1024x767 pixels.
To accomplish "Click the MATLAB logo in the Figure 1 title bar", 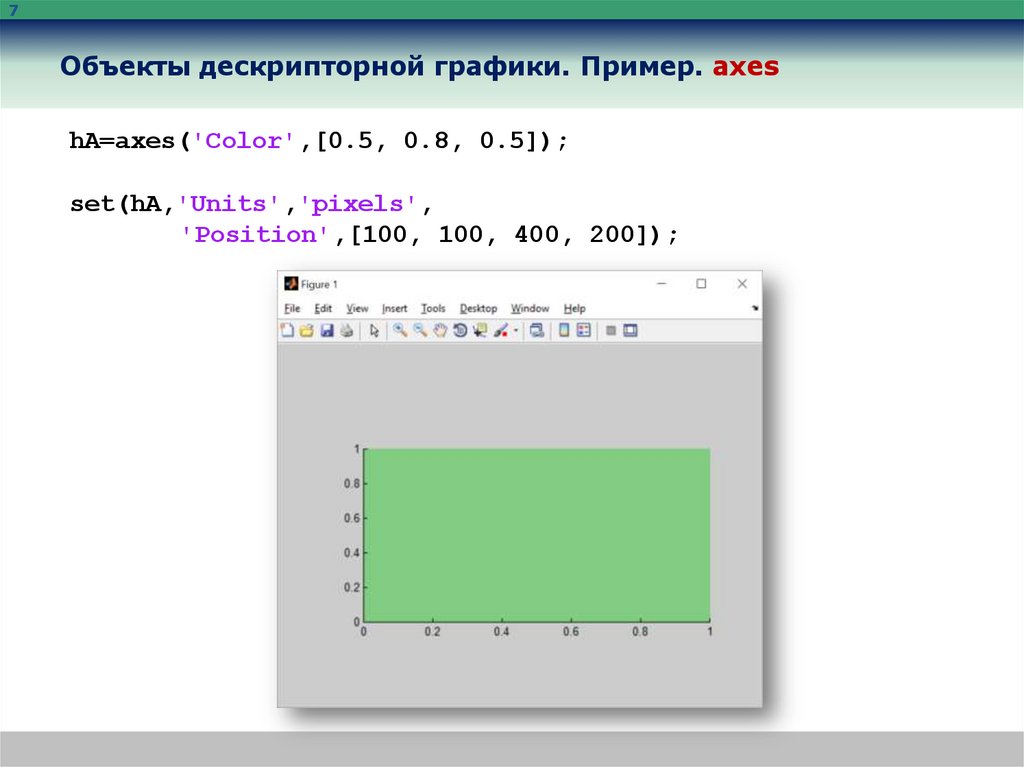I will tap(291, 284).
